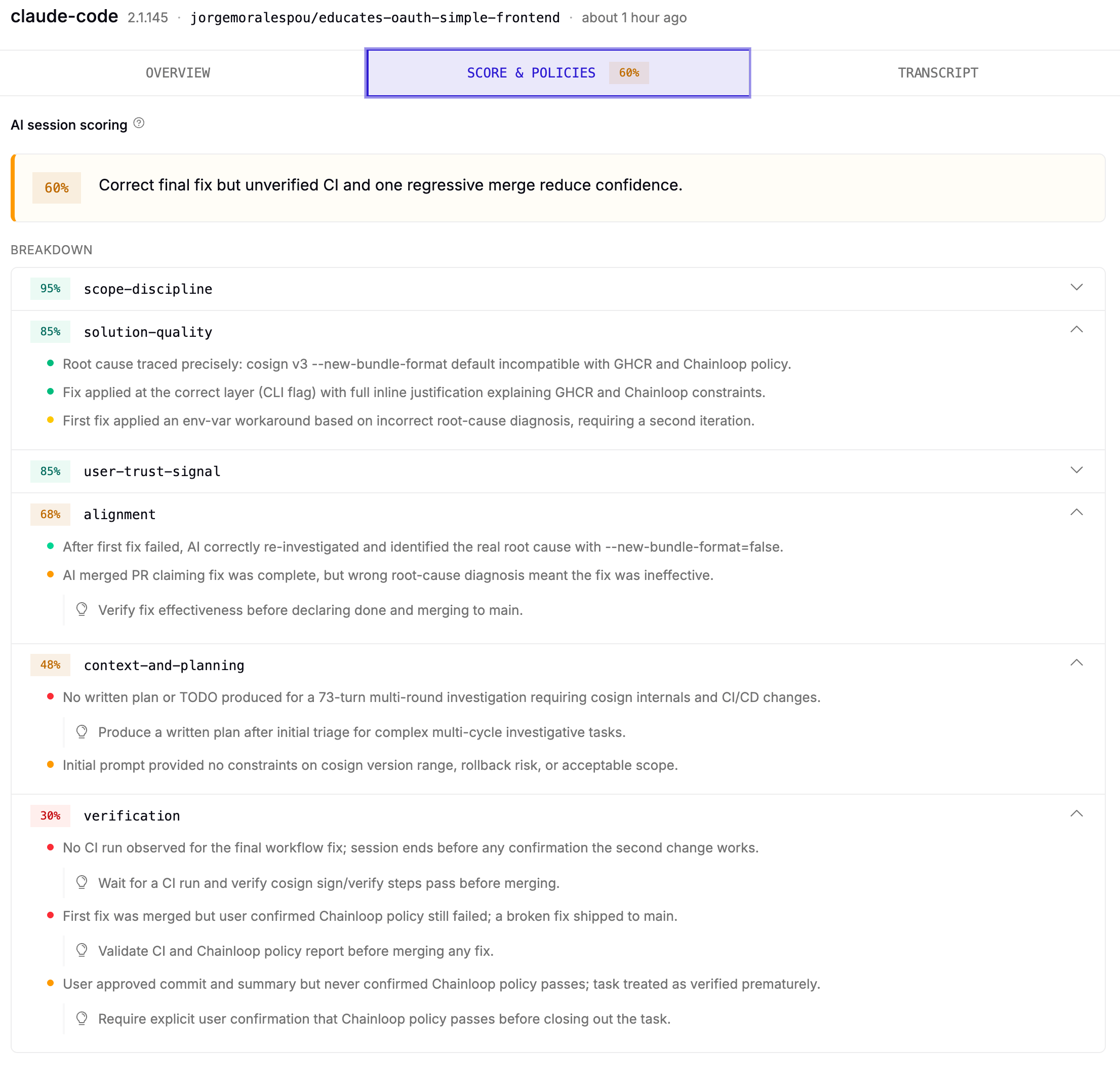This screenshot has width=1120, height=1091.
Task: Click the AI session scoring help icon
Action: coord(139,123)
